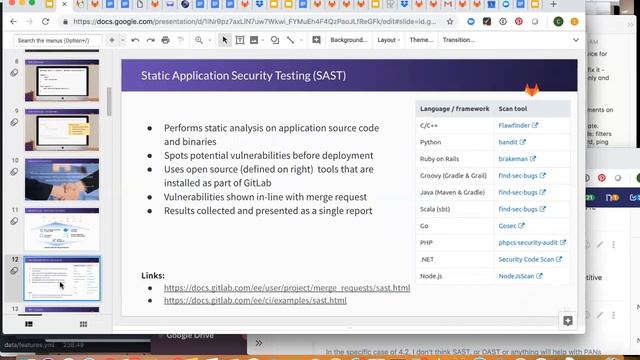This screenshot has width=640, height=360.
Task: Open the Gosec scan tool link
Action: (511, 226)
